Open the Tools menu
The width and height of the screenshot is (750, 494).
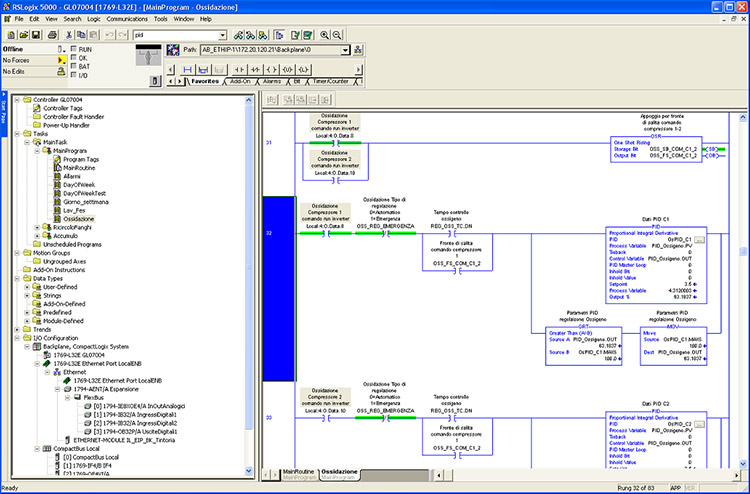161,19
